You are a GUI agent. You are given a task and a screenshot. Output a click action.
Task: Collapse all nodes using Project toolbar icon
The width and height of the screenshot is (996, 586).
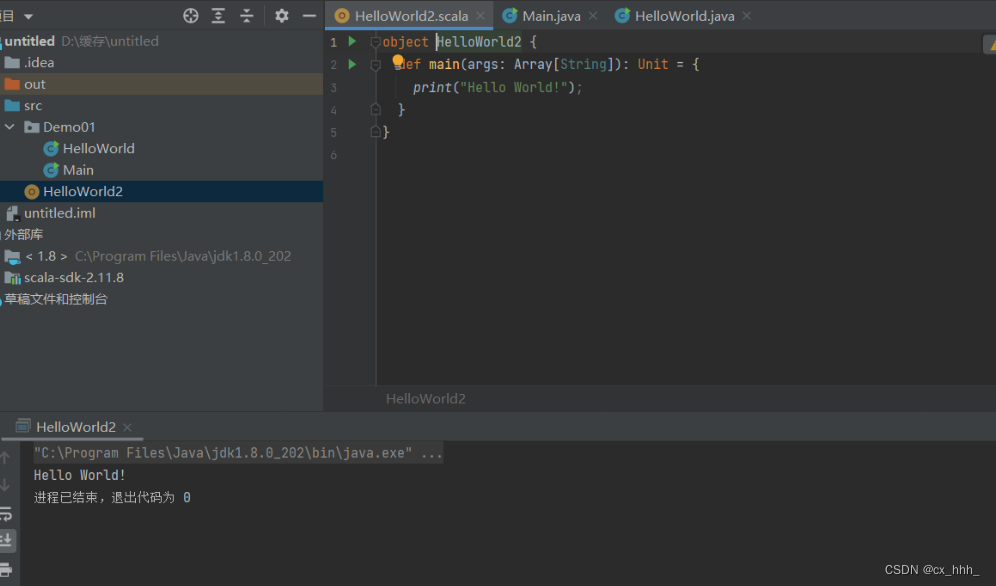pos(248,15)
